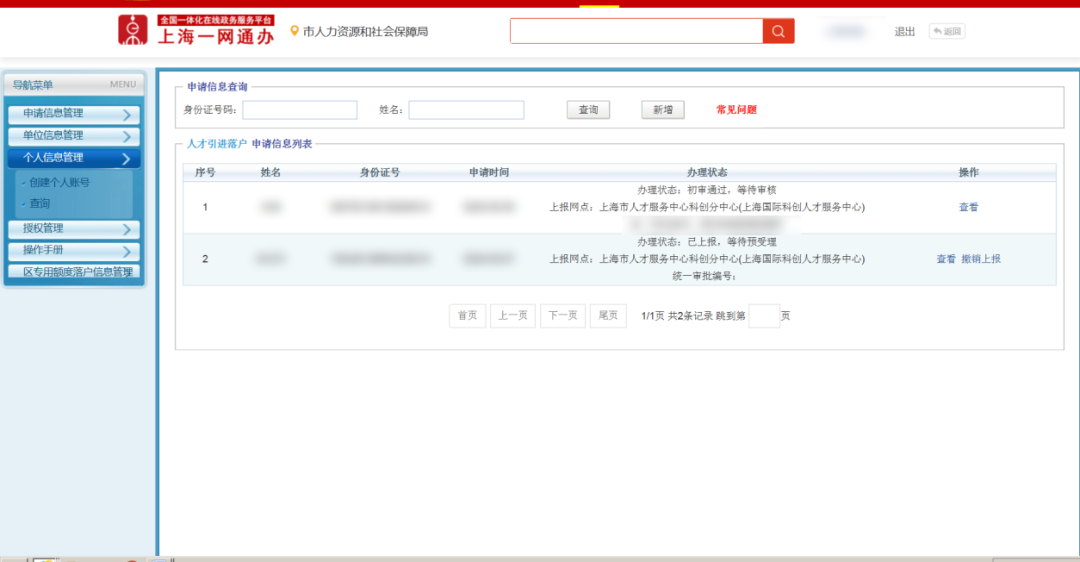Click 退出 to log out

click(904, 32)
